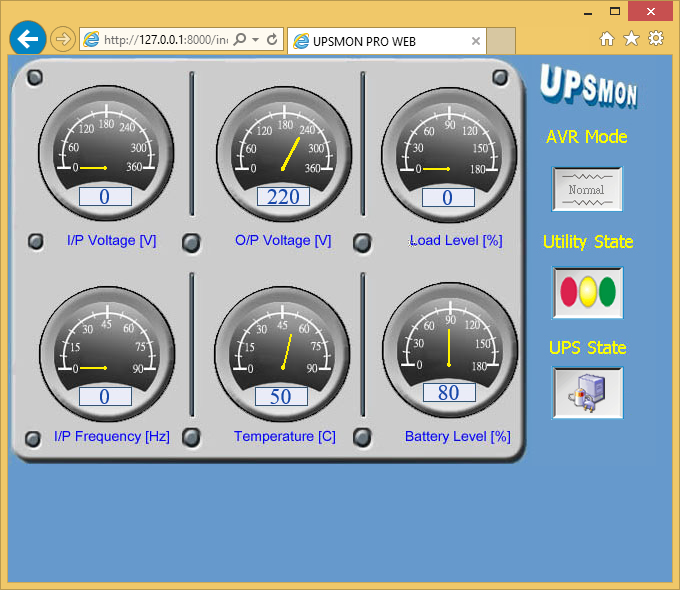The width and height of the screenshot is (680, 590).
Task: Click the Battery Level value 80
Action: pos(449,393)
